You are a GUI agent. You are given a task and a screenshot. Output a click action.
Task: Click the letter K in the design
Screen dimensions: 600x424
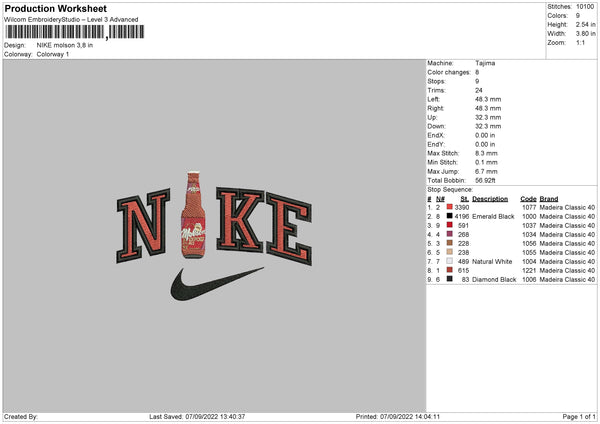click(x=240, y=219)
